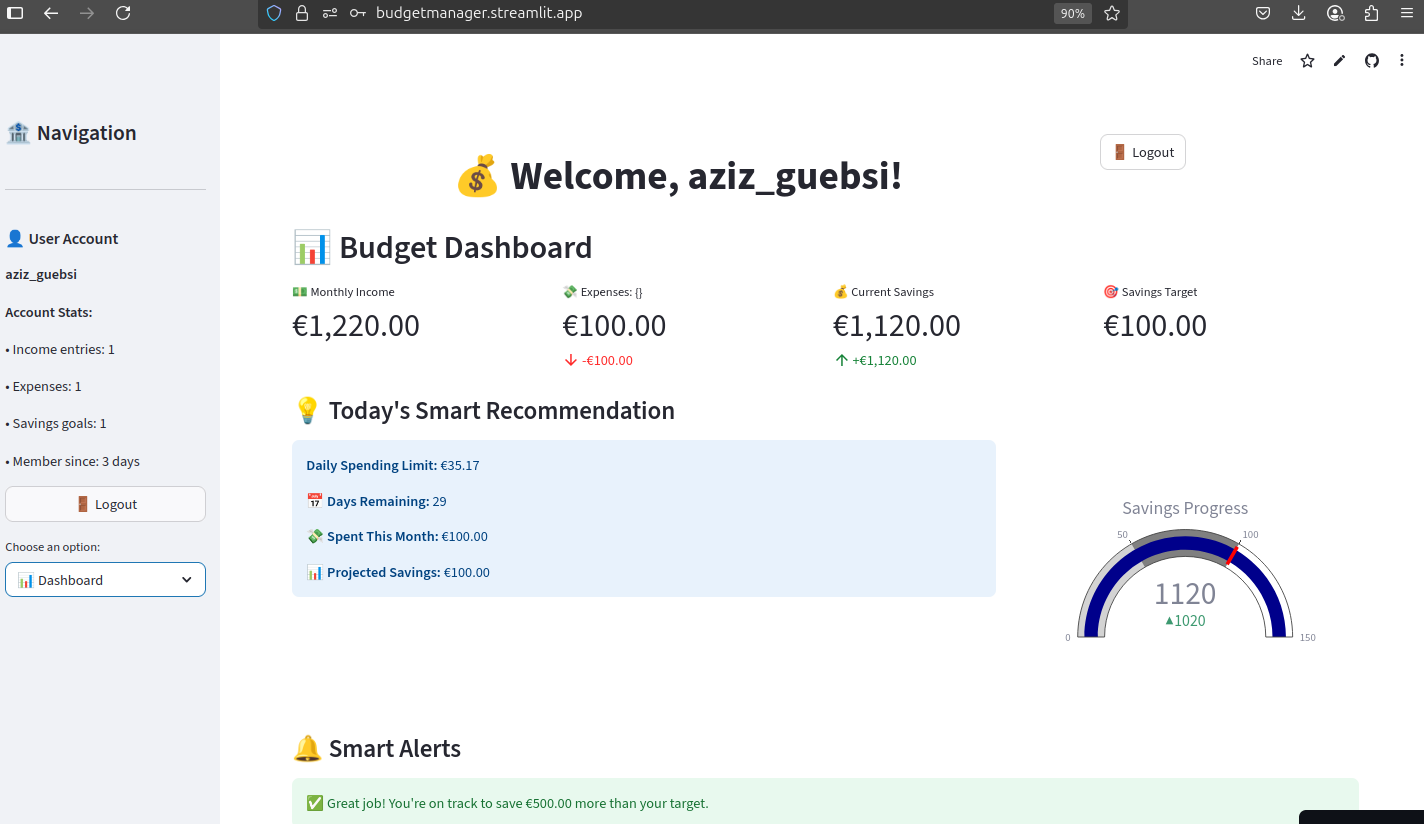Click the 90% zoom indicator control
This screenshot has height=824, width=1424.
click(1072, 13)
